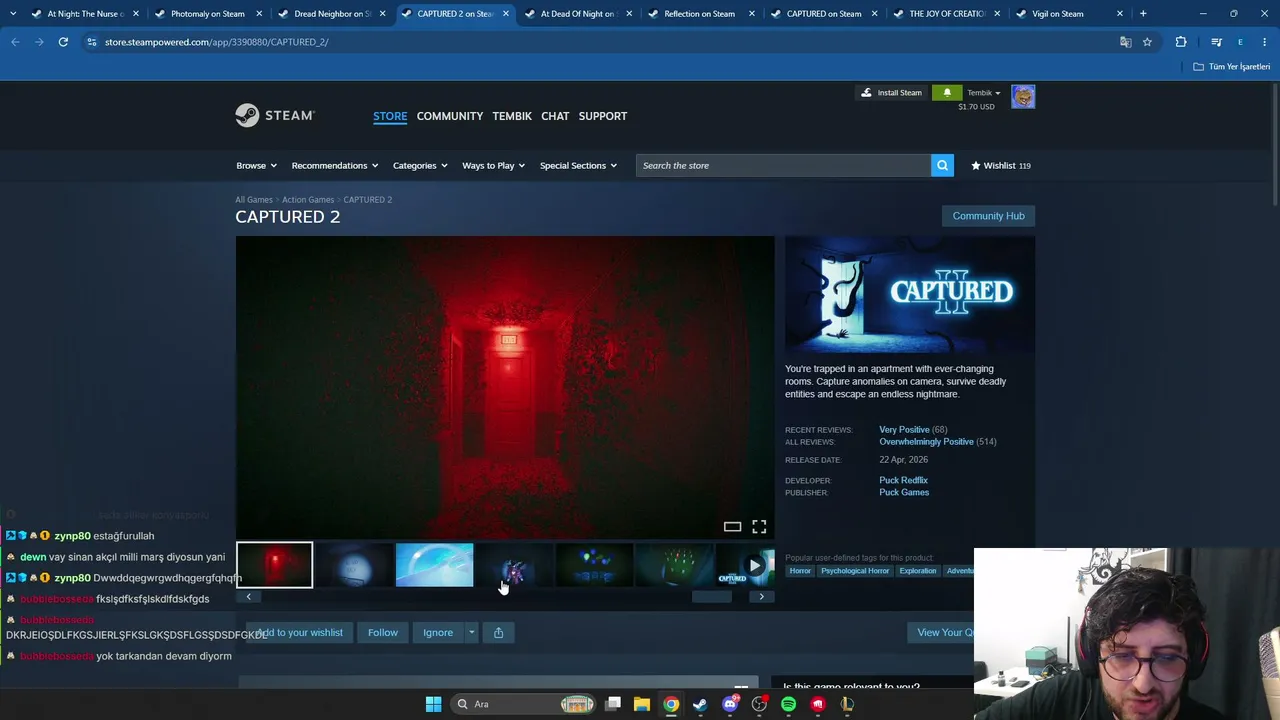Open File Explorer from the taskbar
The height and width of the screenshot is (720, 1280).
click(642, 704)
